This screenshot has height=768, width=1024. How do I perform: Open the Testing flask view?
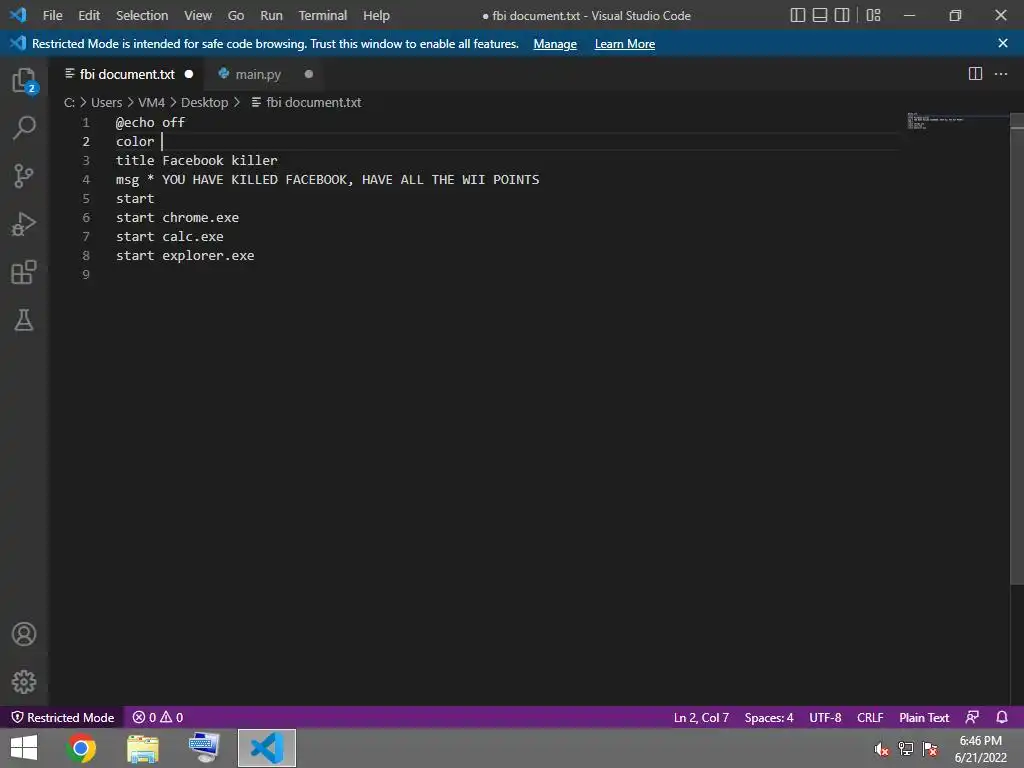(x=24, y=320)
